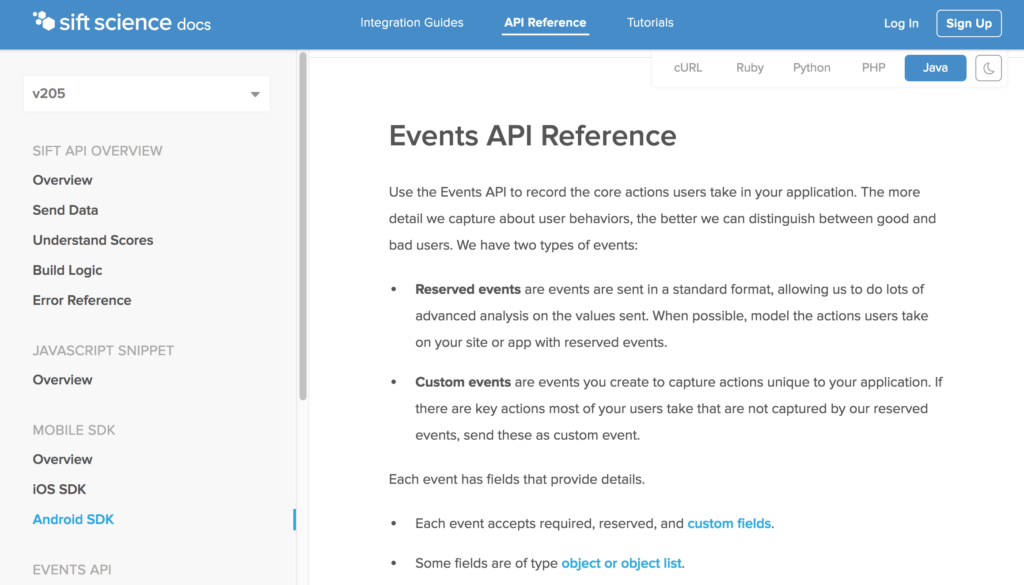This screenshot has height=585, width=1024.
Task: Switch code samples to Python
Action: click(811, 67)
